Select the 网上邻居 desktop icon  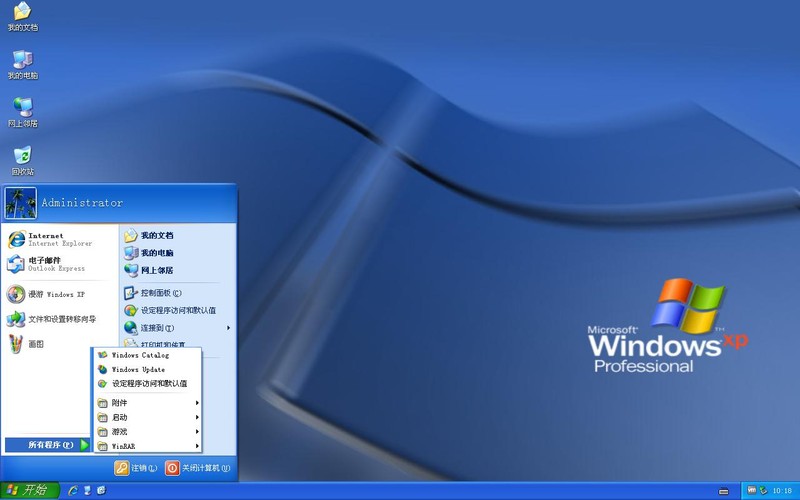click(x=22, y=113)
